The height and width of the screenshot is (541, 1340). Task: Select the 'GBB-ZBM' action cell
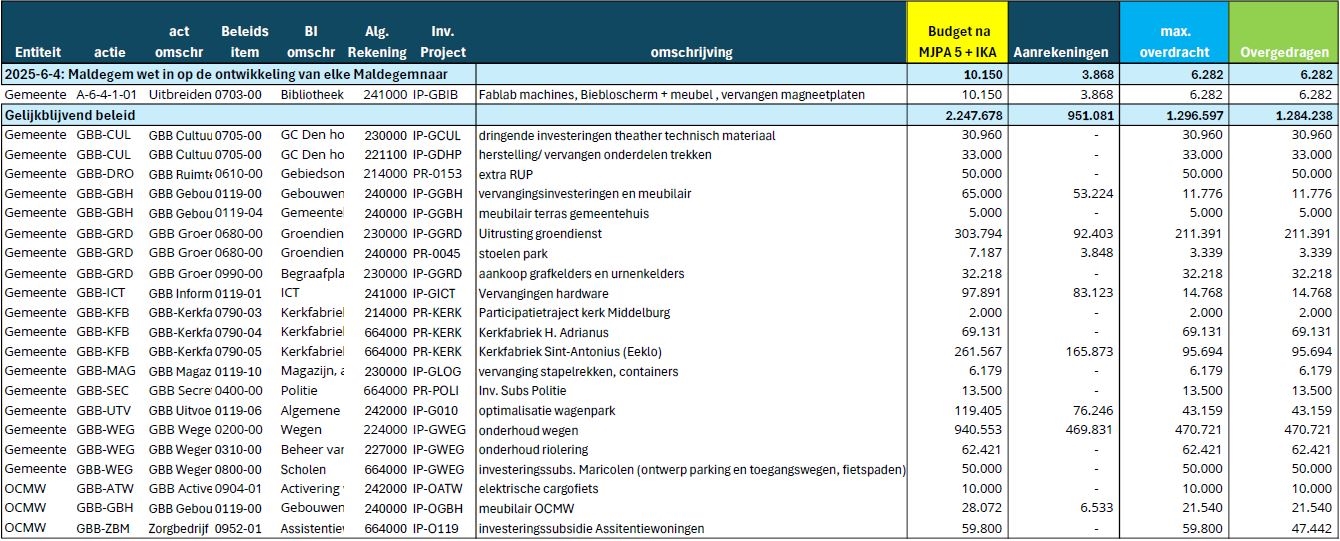[x=104, y=529]
